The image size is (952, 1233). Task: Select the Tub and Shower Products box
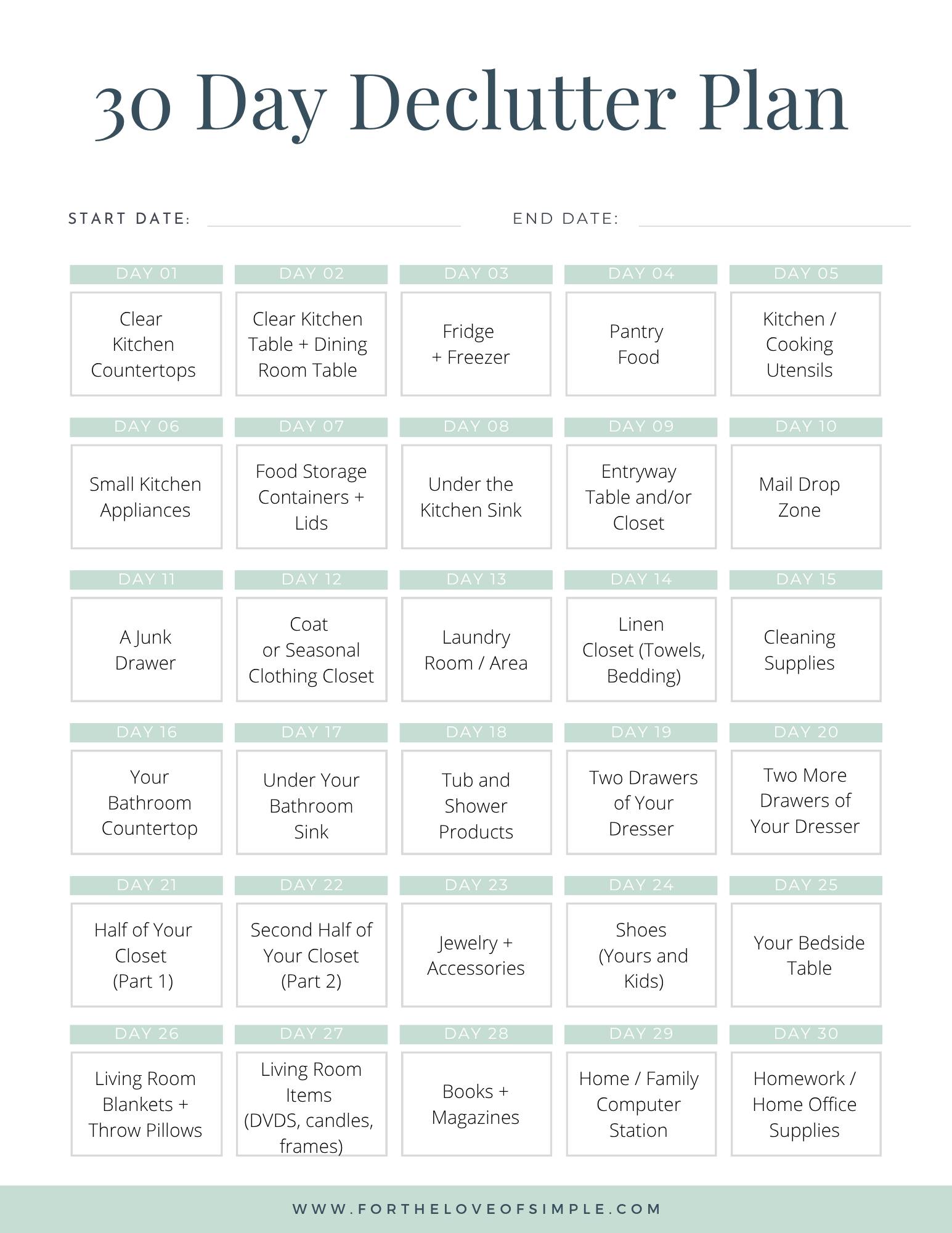click(476, 803)
